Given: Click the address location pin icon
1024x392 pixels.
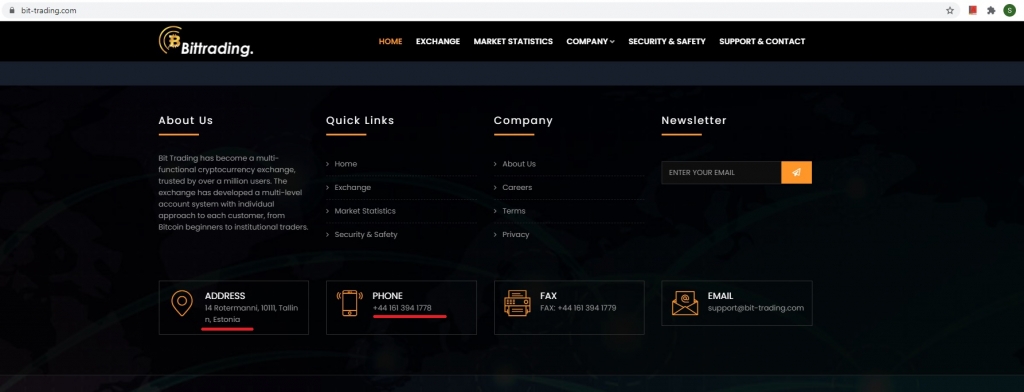Looking at the screenshot, I should 182,303.
